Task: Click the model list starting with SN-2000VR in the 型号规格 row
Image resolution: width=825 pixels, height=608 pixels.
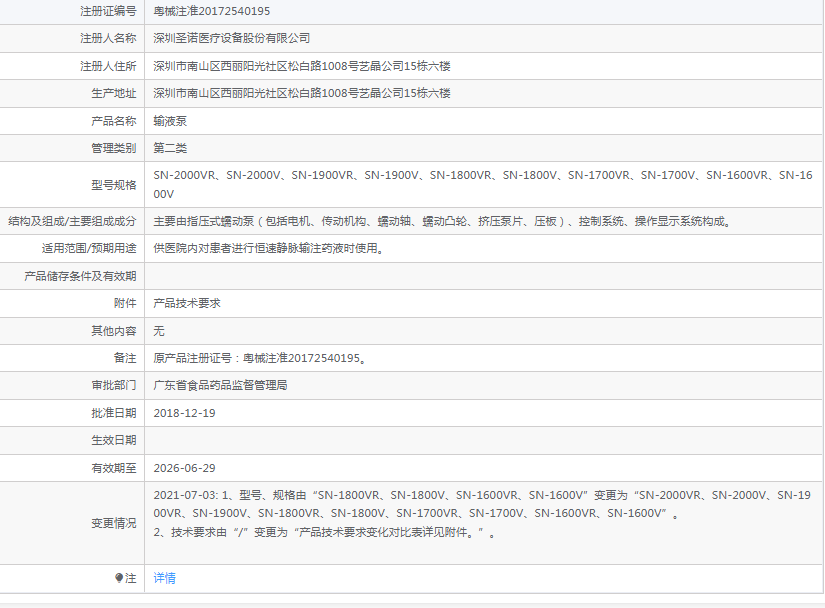Action: pyautogui.click(x=483, y=185)
